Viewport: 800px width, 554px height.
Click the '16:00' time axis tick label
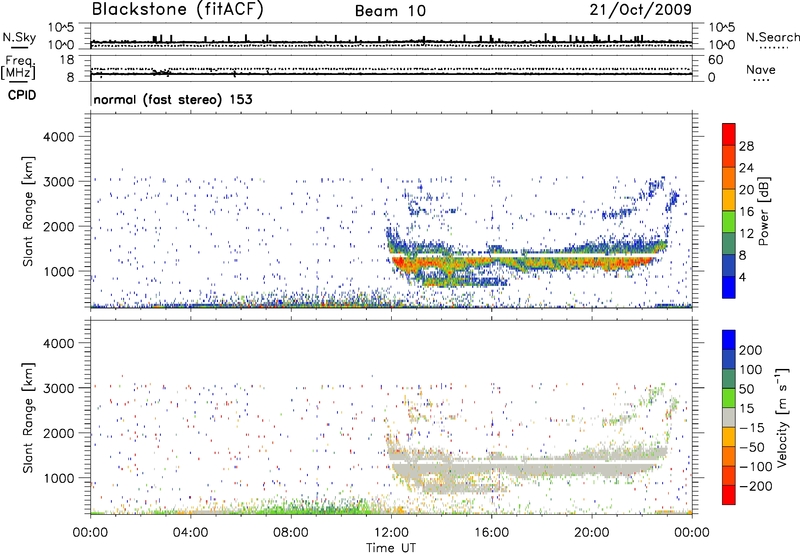(491, 533)
